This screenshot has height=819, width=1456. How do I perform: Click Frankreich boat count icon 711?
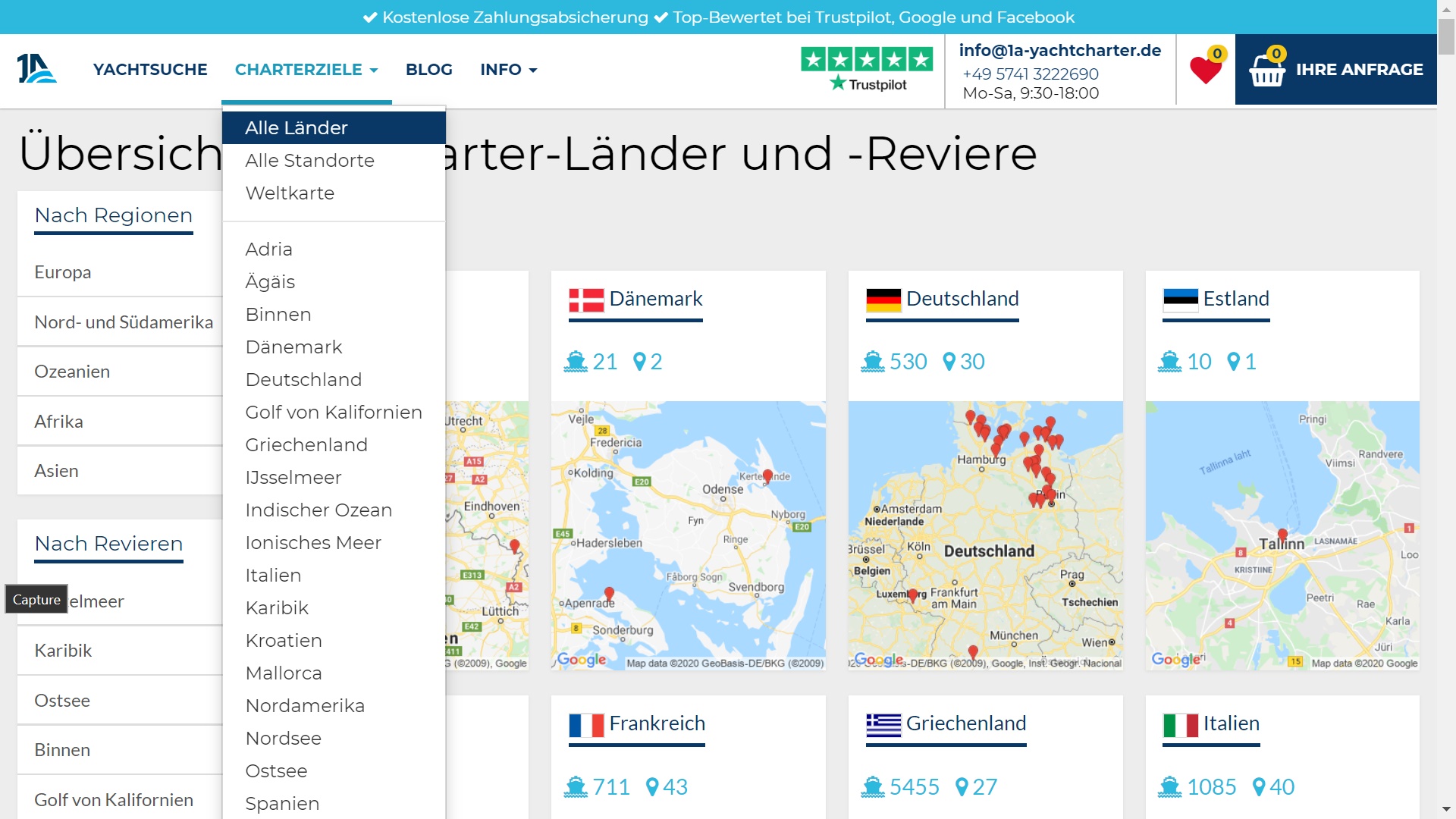pos(576,787)
